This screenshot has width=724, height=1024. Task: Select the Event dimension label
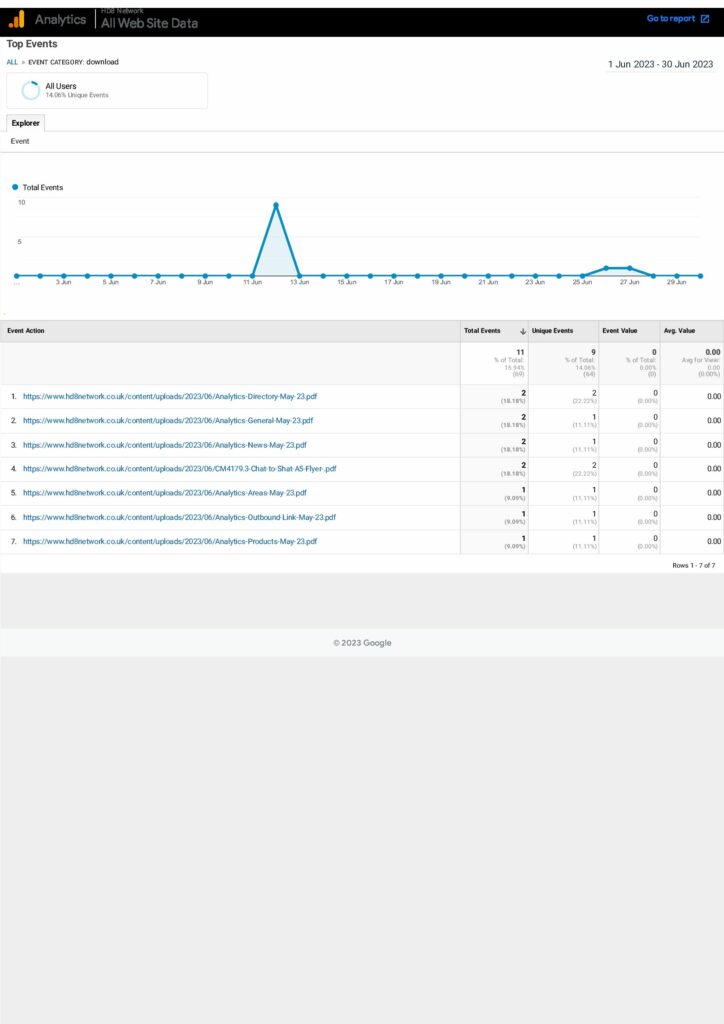point(20,142)
